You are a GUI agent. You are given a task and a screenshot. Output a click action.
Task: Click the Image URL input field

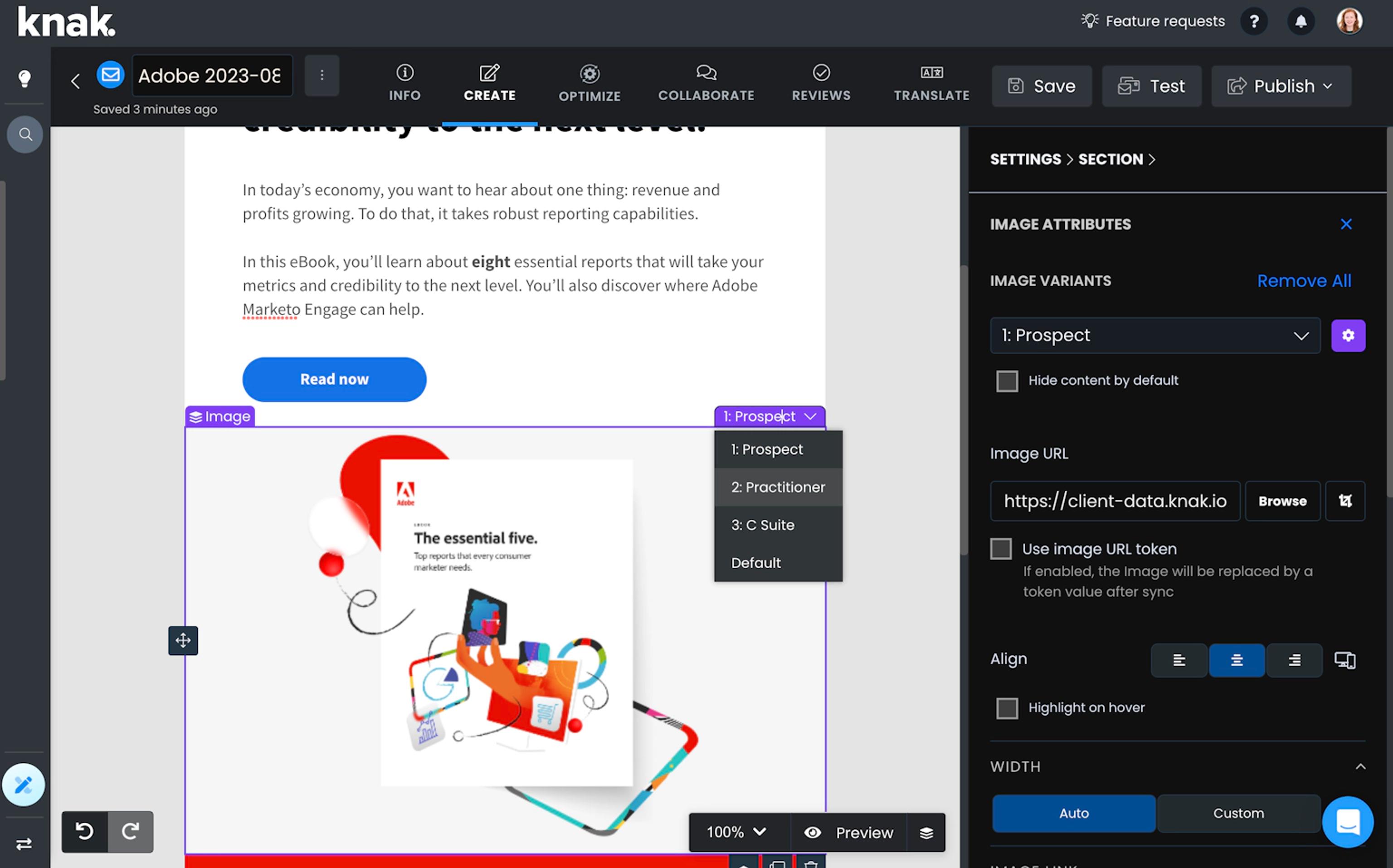[x=1114, y=501]
